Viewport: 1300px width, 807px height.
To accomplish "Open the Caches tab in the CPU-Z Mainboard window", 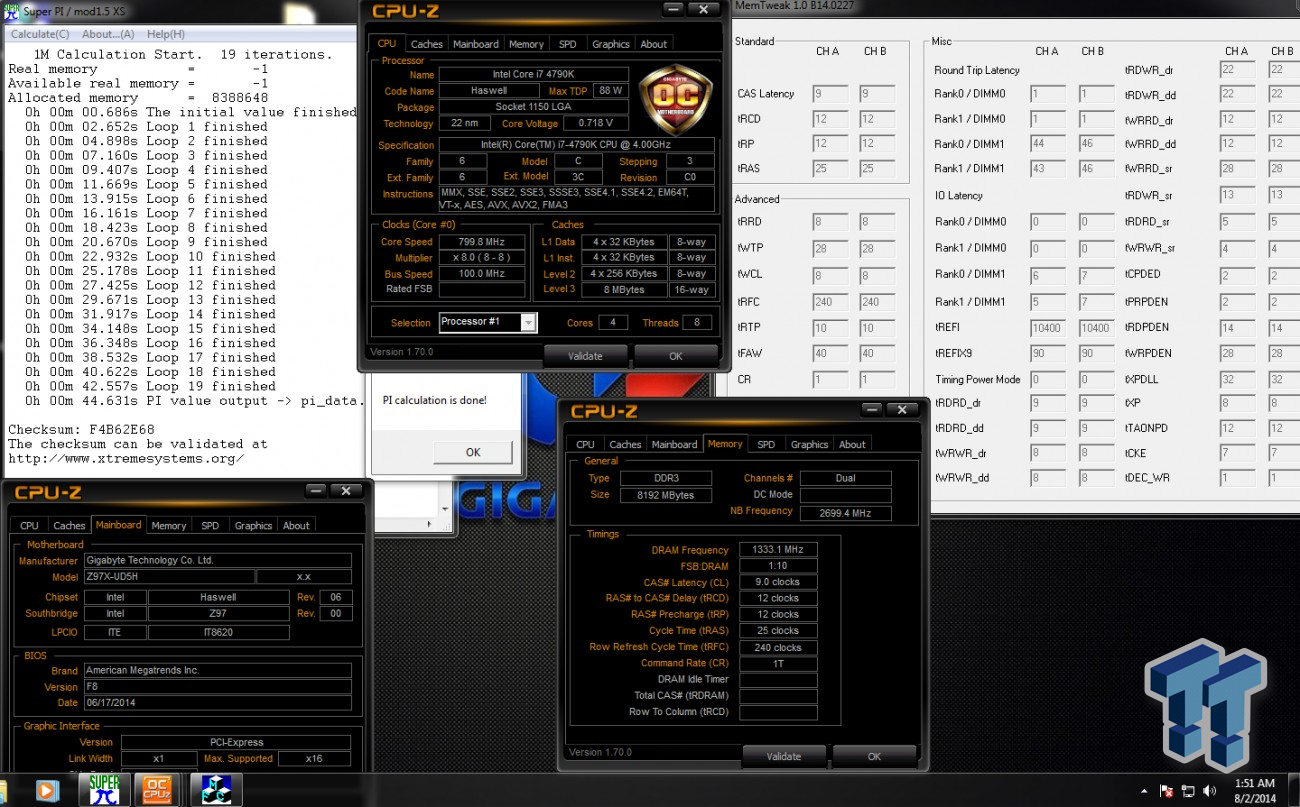I will [69, 525].
